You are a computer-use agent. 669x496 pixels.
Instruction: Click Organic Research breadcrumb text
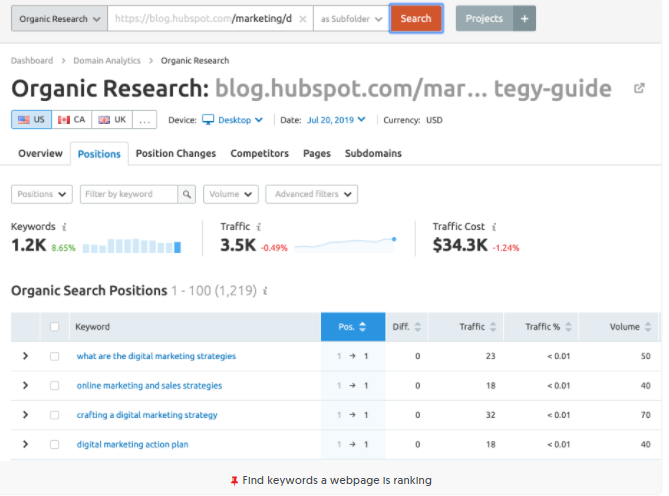click(195, 61)
